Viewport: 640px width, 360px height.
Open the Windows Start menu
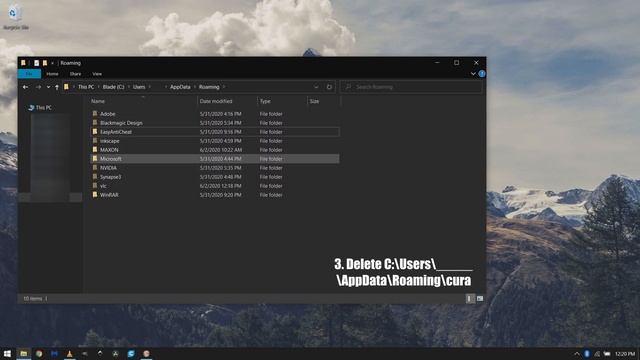tap(7, 353)
